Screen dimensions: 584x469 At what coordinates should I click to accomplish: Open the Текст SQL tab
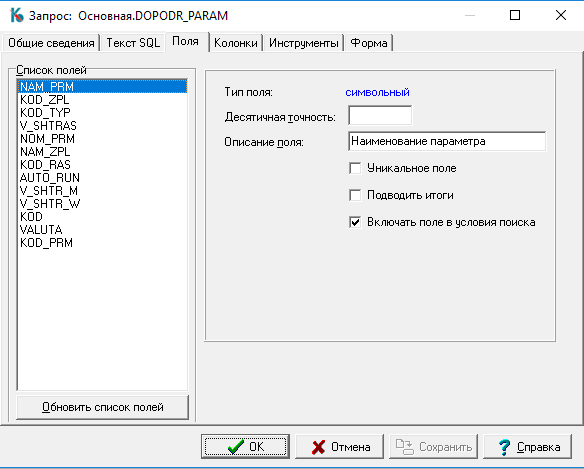(x=133, y=43)
